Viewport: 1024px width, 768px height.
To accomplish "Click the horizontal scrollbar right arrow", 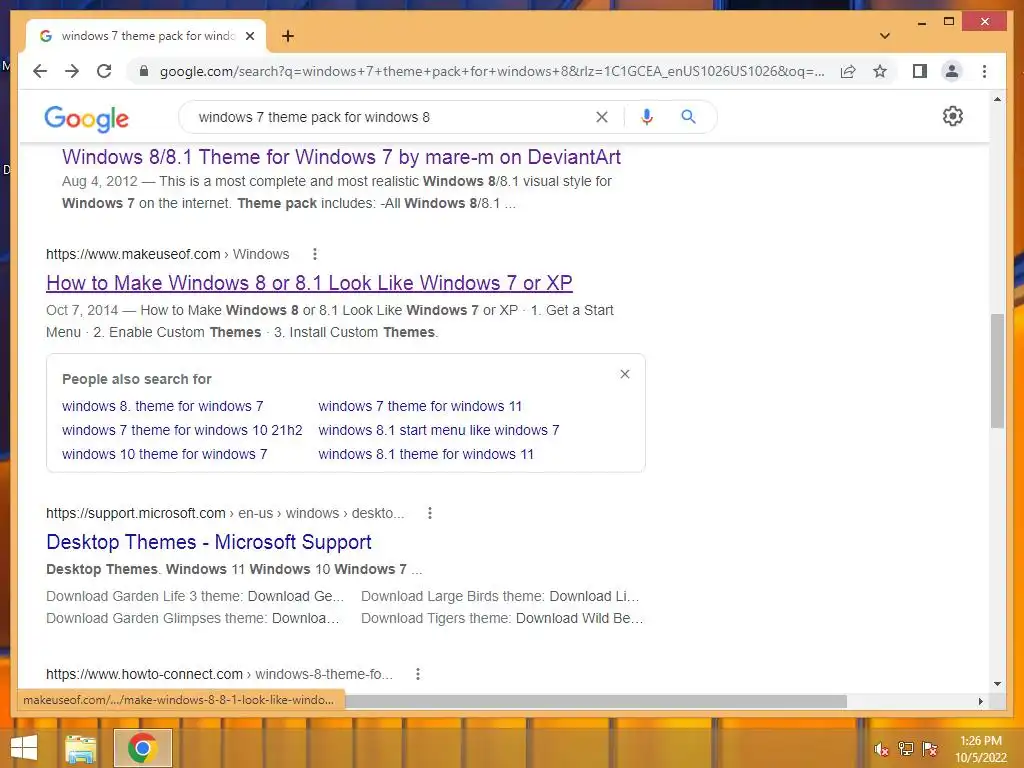I will (x=980, y=701).
